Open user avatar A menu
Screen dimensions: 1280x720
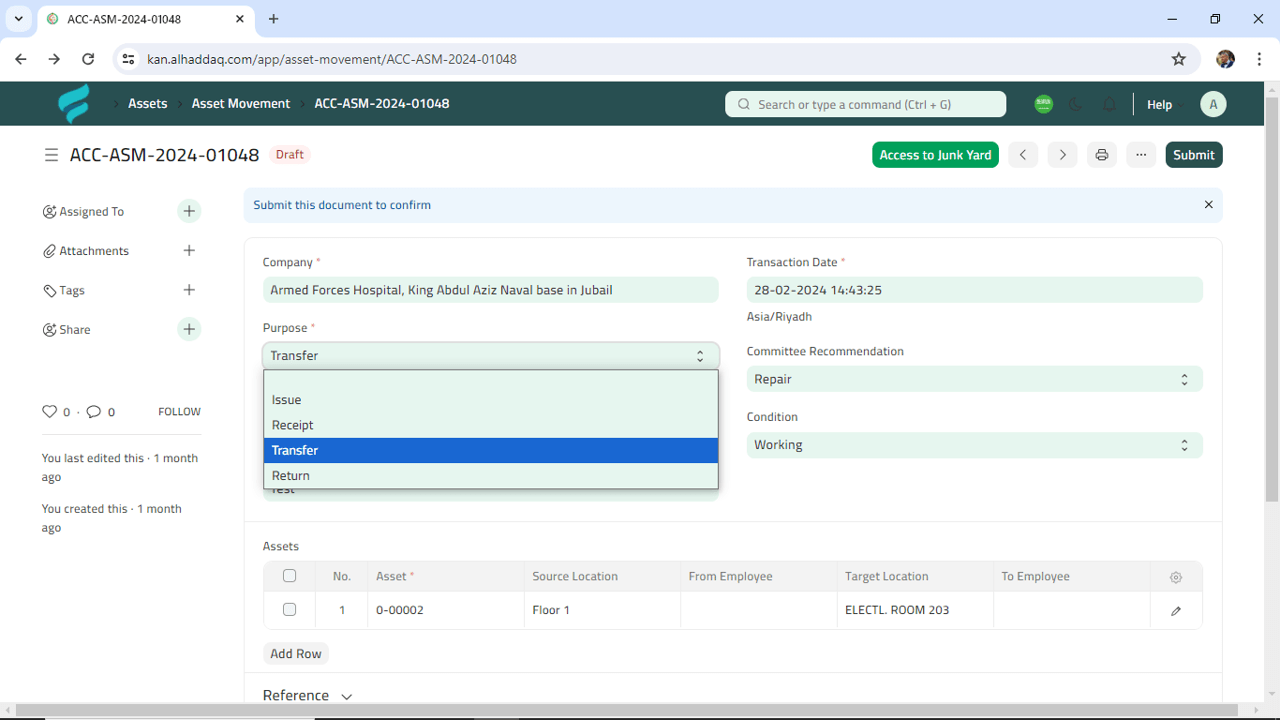[x=1213, y=104]
